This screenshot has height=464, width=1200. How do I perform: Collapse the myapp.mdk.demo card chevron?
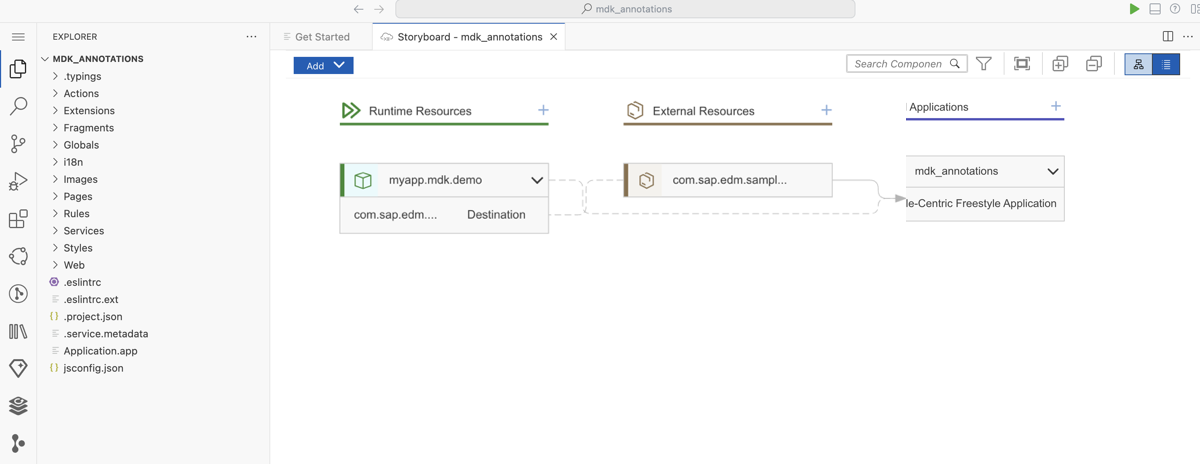tap(537, 181)
